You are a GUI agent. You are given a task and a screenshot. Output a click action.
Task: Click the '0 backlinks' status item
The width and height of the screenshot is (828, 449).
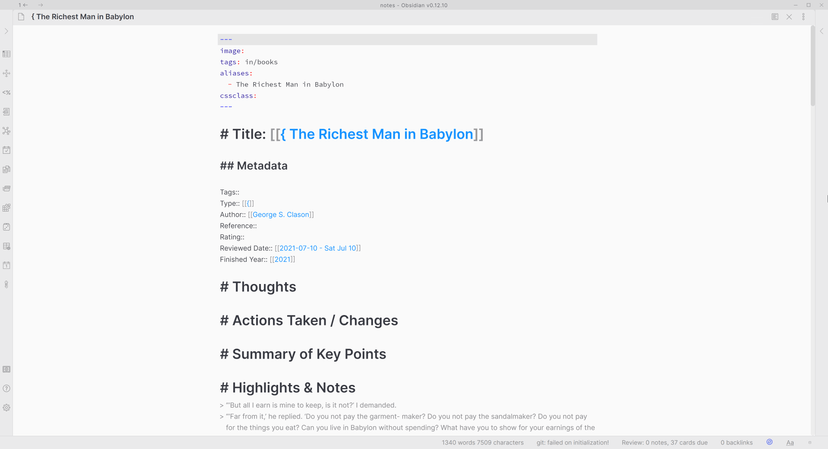pos(737,443)
